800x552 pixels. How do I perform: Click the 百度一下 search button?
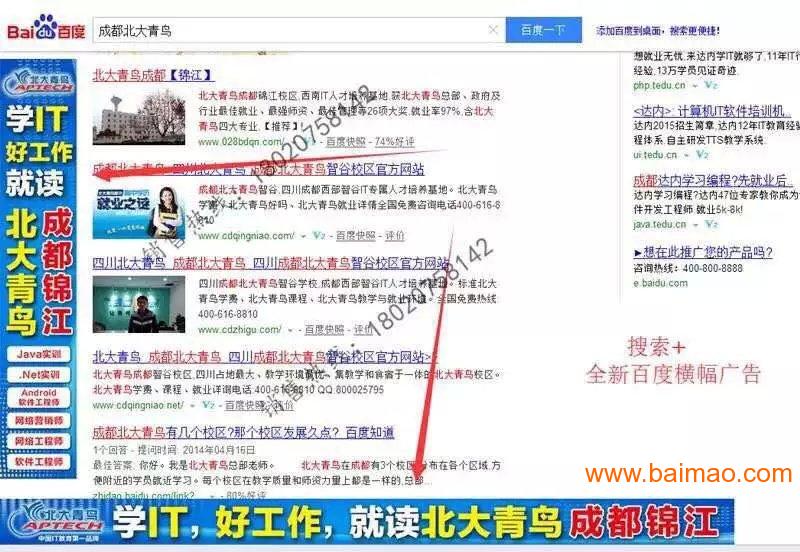coord(543,30)
